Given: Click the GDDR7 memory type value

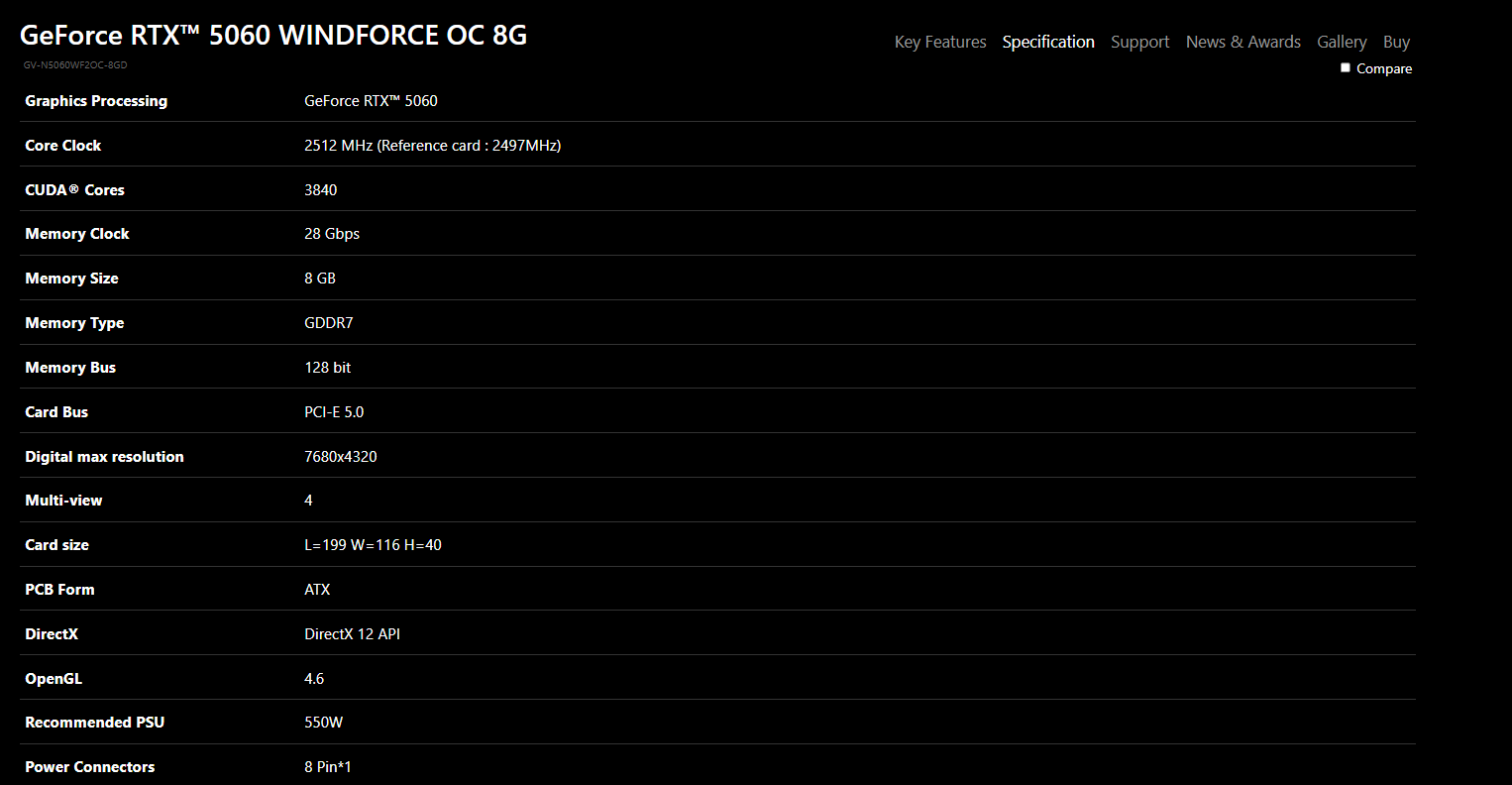Looking at the screenshot, I should 328,323.
